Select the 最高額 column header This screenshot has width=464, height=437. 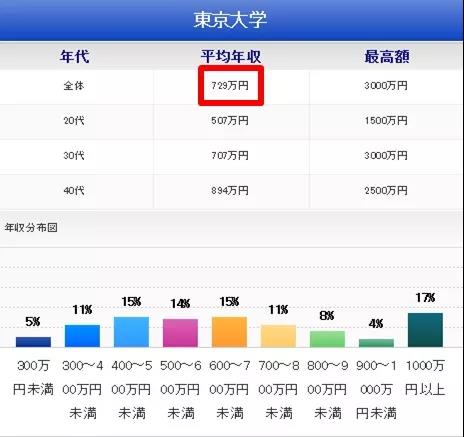(387, 56)
